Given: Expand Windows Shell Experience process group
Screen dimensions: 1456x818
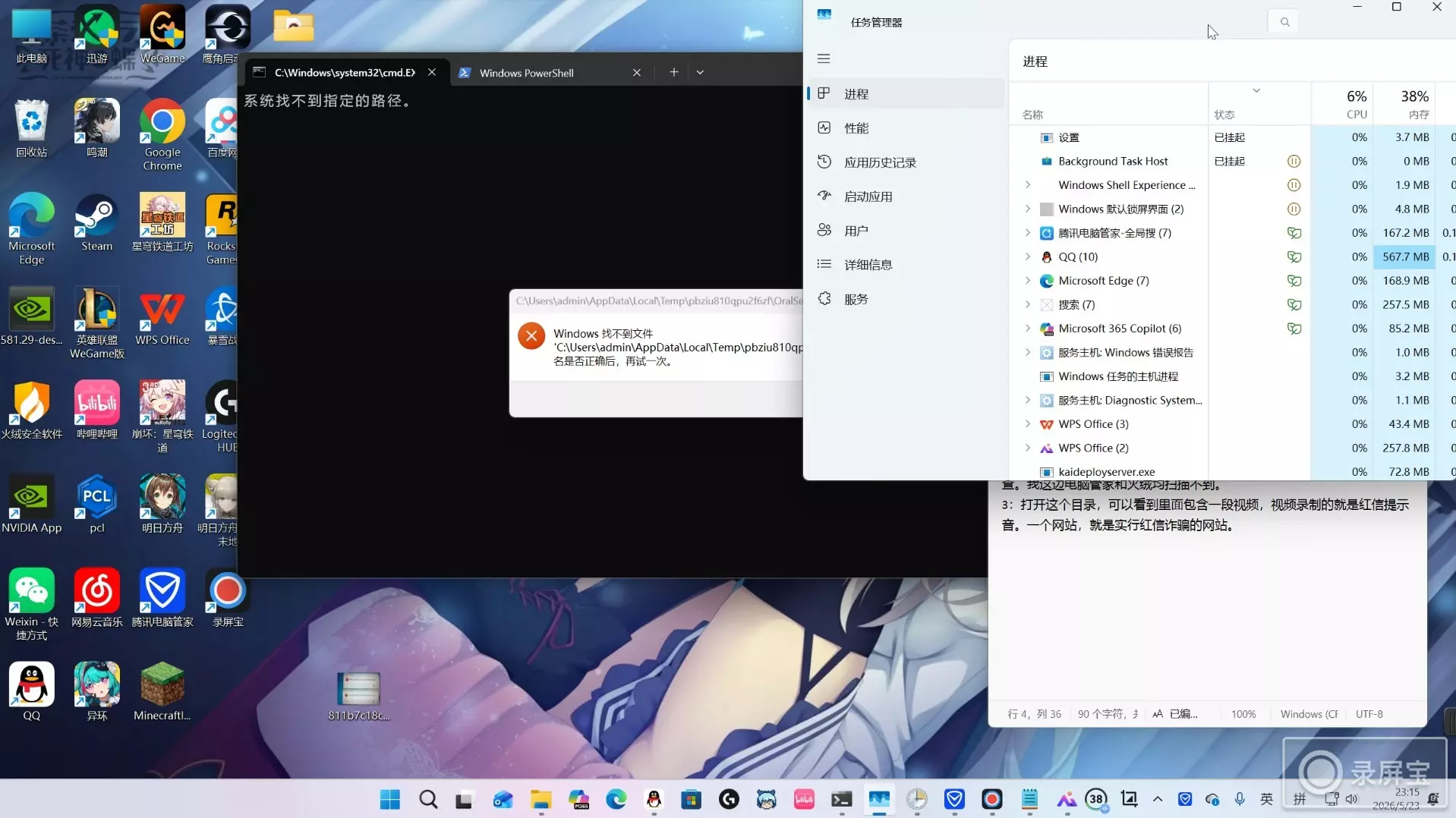Looking at the screenshot, I should pyautogui.click(x=1028, y=185).
